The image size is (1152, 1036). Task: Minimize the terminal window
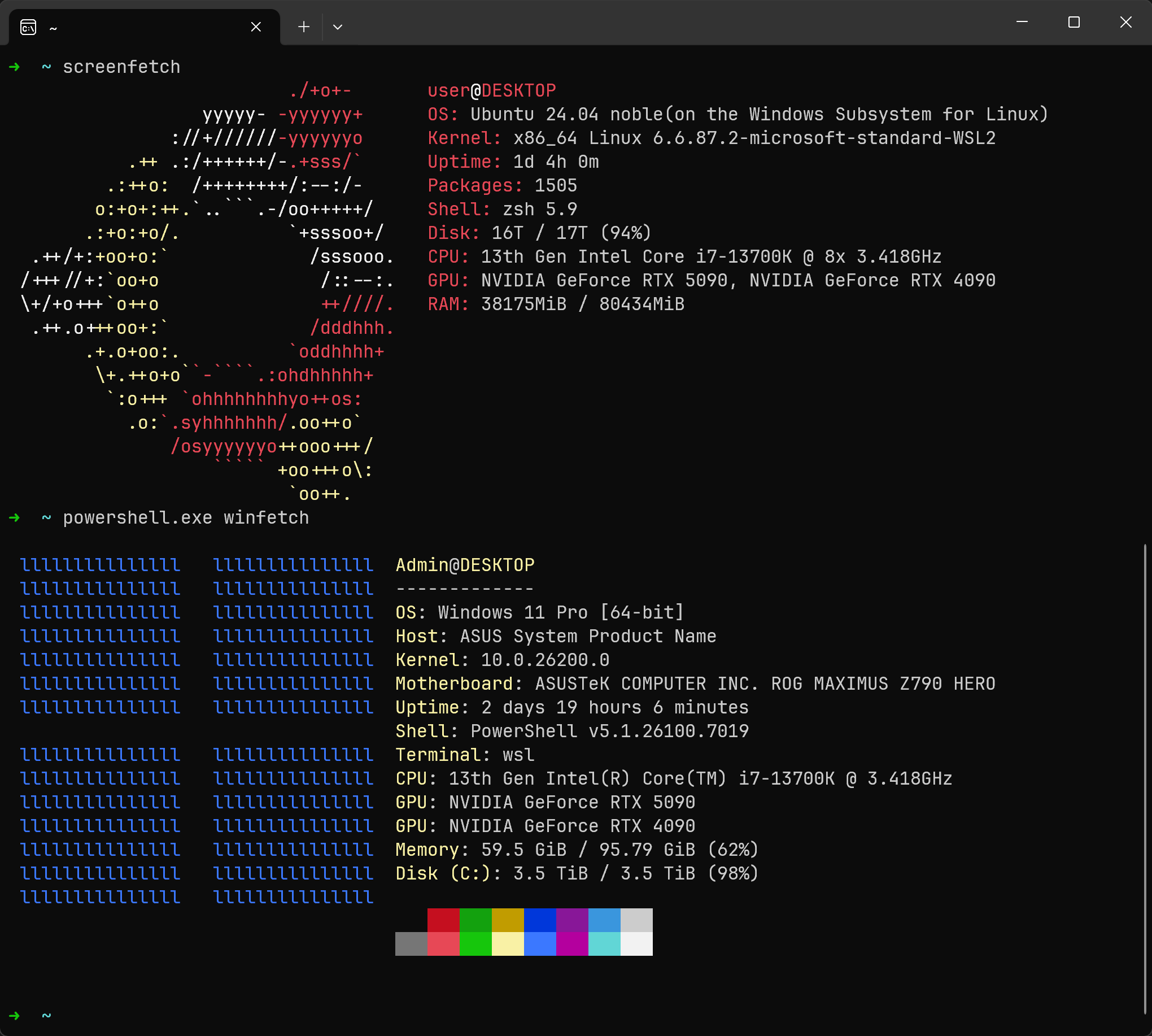[1022, 22]
